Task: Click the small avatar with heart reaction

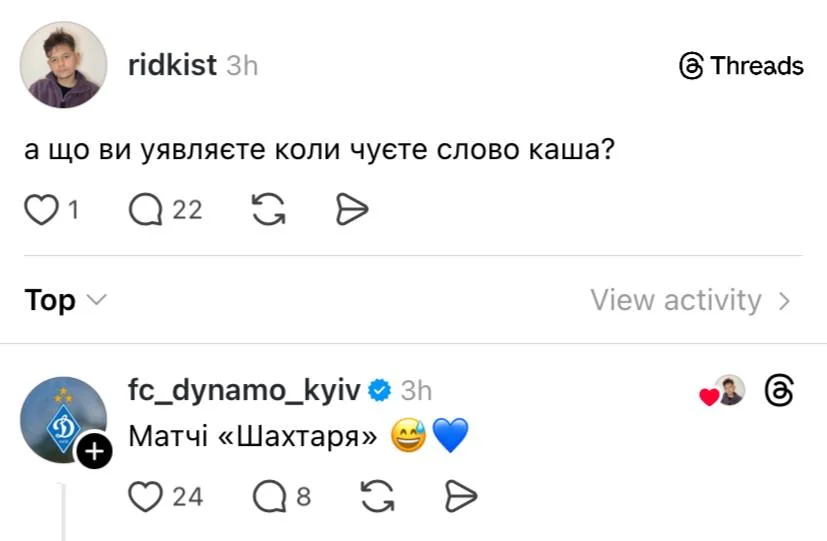Action: click(x=730, y=391)
